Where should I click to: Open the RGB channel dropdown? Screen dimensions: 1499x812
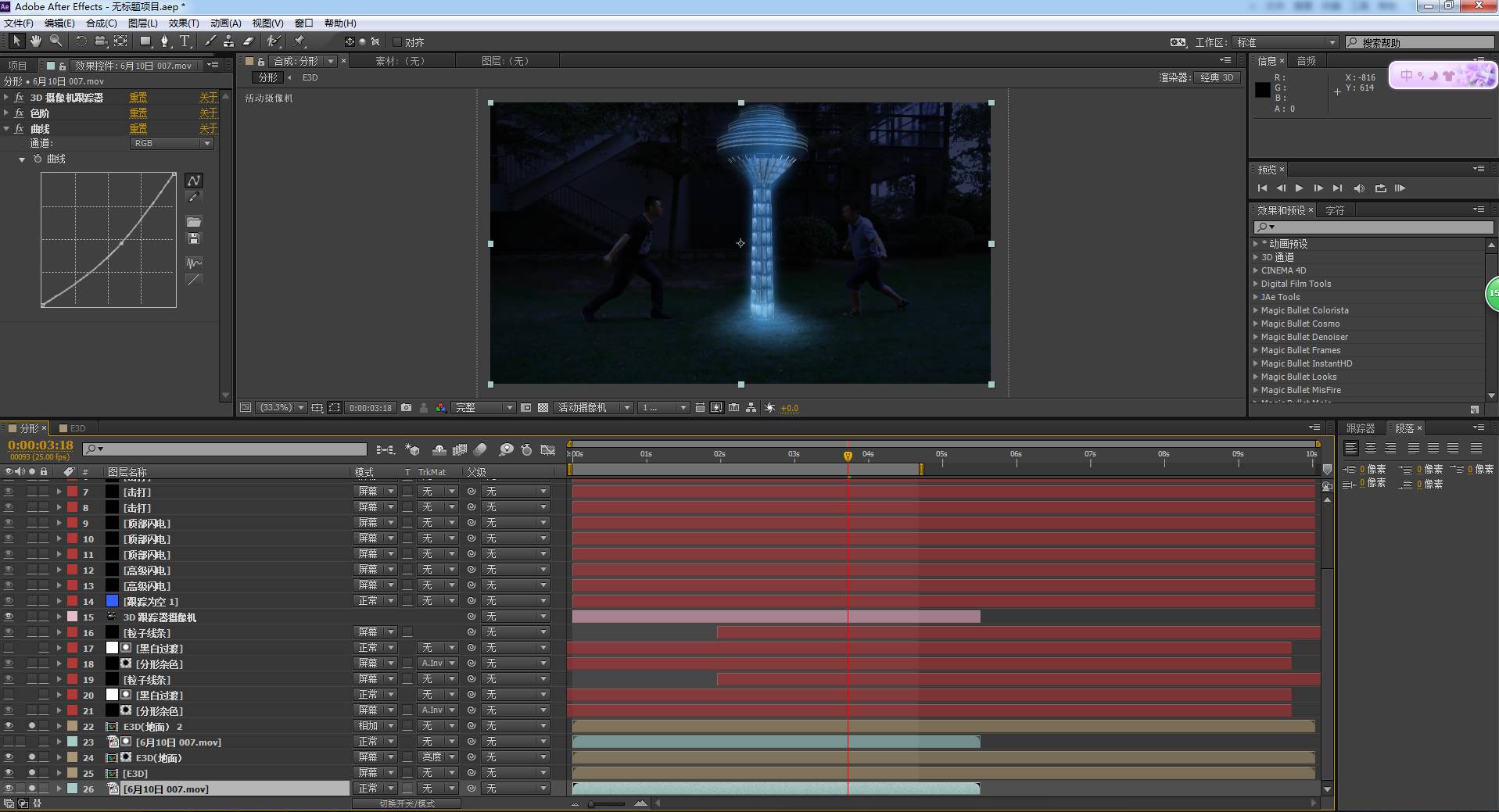(x=171, y=144)
